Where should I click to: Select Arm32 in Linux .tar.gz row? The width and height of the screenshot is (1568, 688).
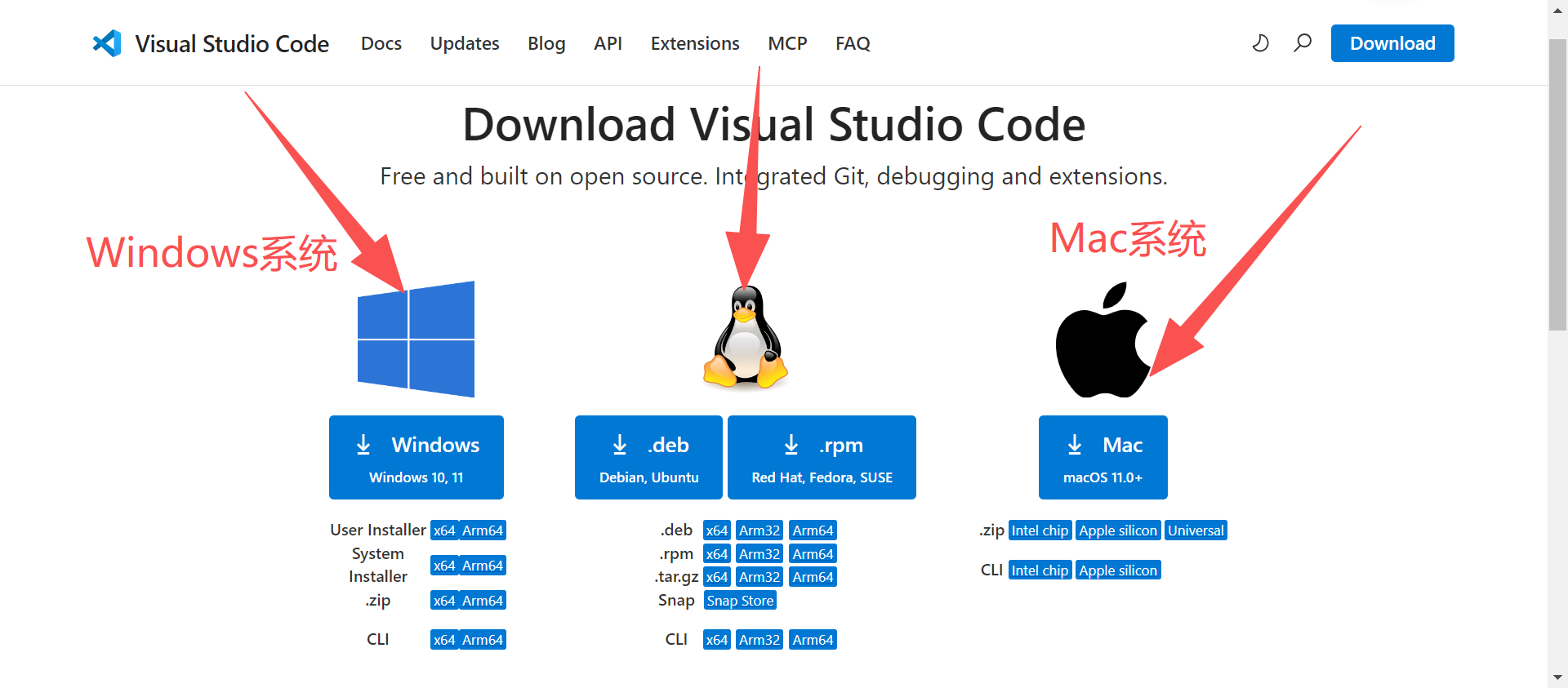[759, 577]
